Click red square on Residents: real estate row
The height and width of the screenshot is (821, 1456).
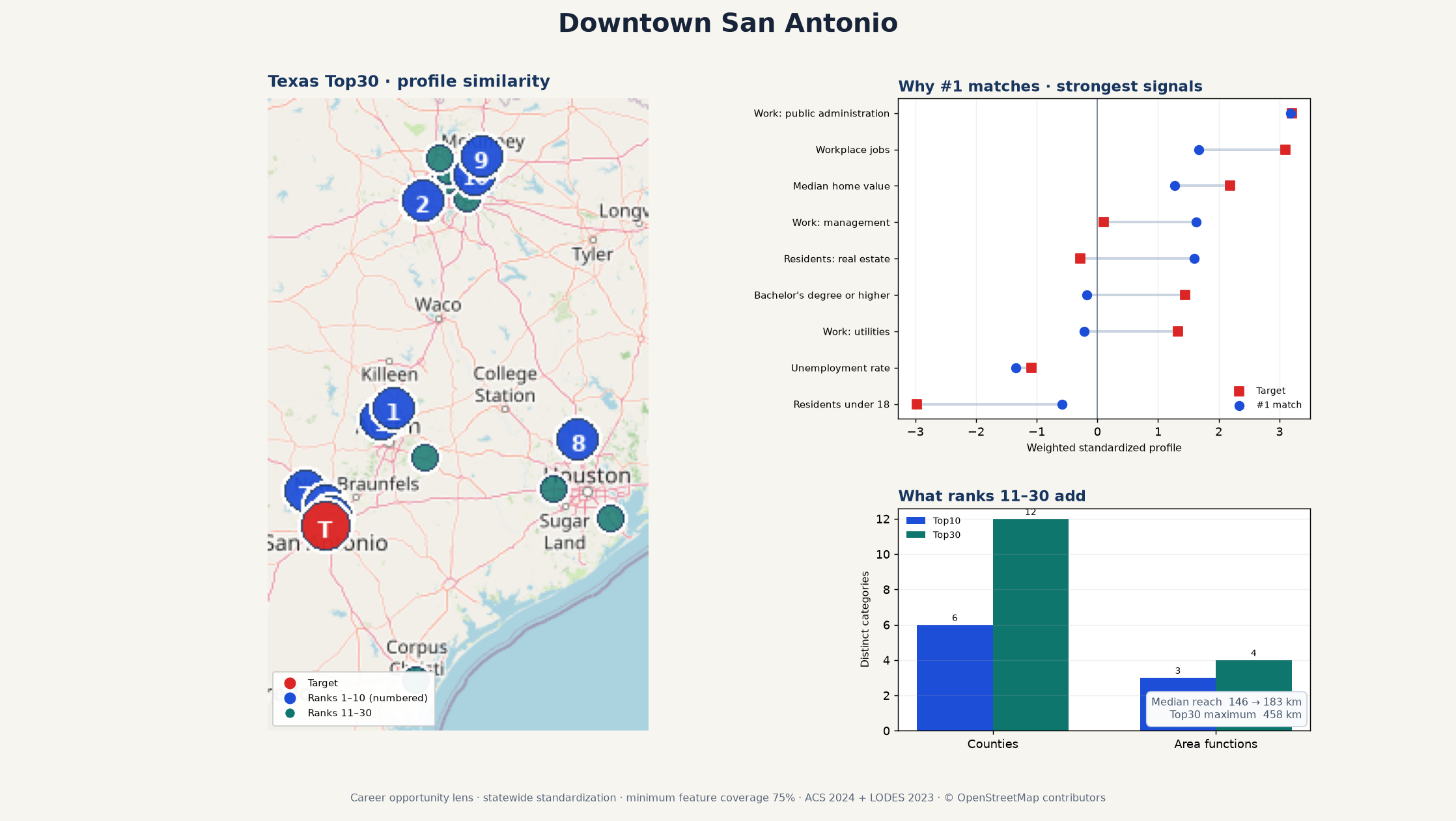tap(1080, 259)
